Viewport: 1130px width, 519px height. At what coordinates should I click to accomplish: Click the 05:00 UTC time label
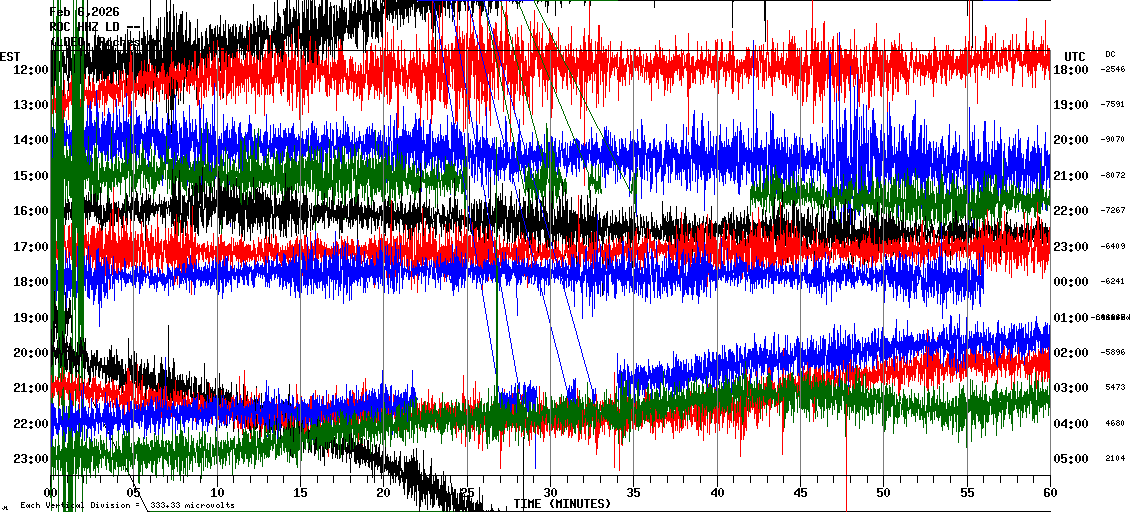point(1071,459)
